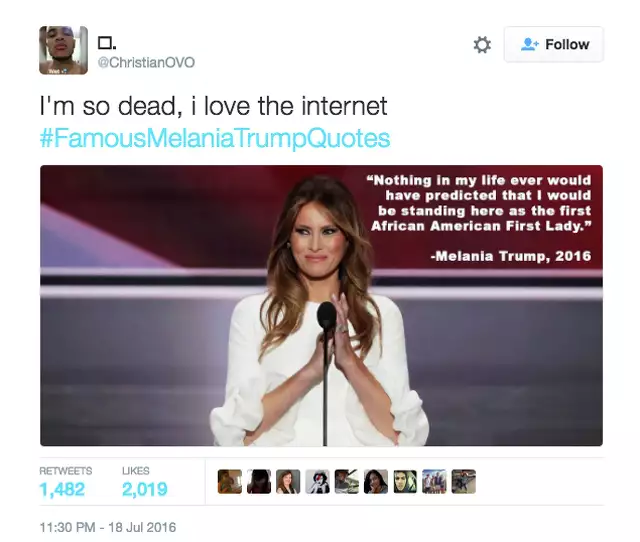The image size is (640, 542).
Task: View the 2,019 likes count
Action: pos(144,489)
